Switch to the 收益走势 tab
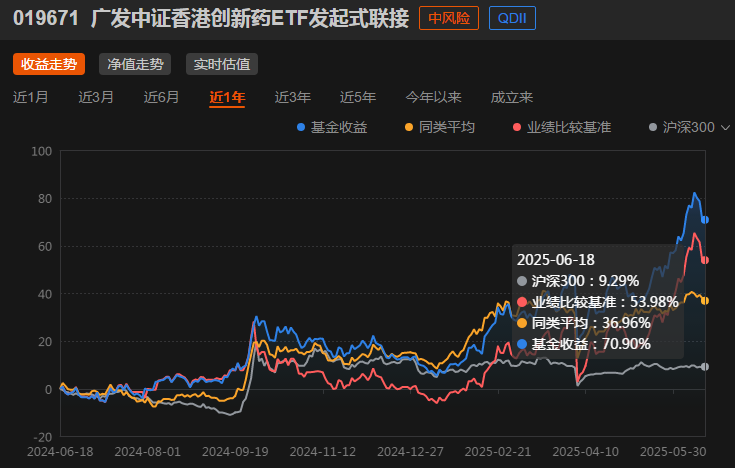Image resolution: width=735 pixels, height=468 pixels. (49, 64)
